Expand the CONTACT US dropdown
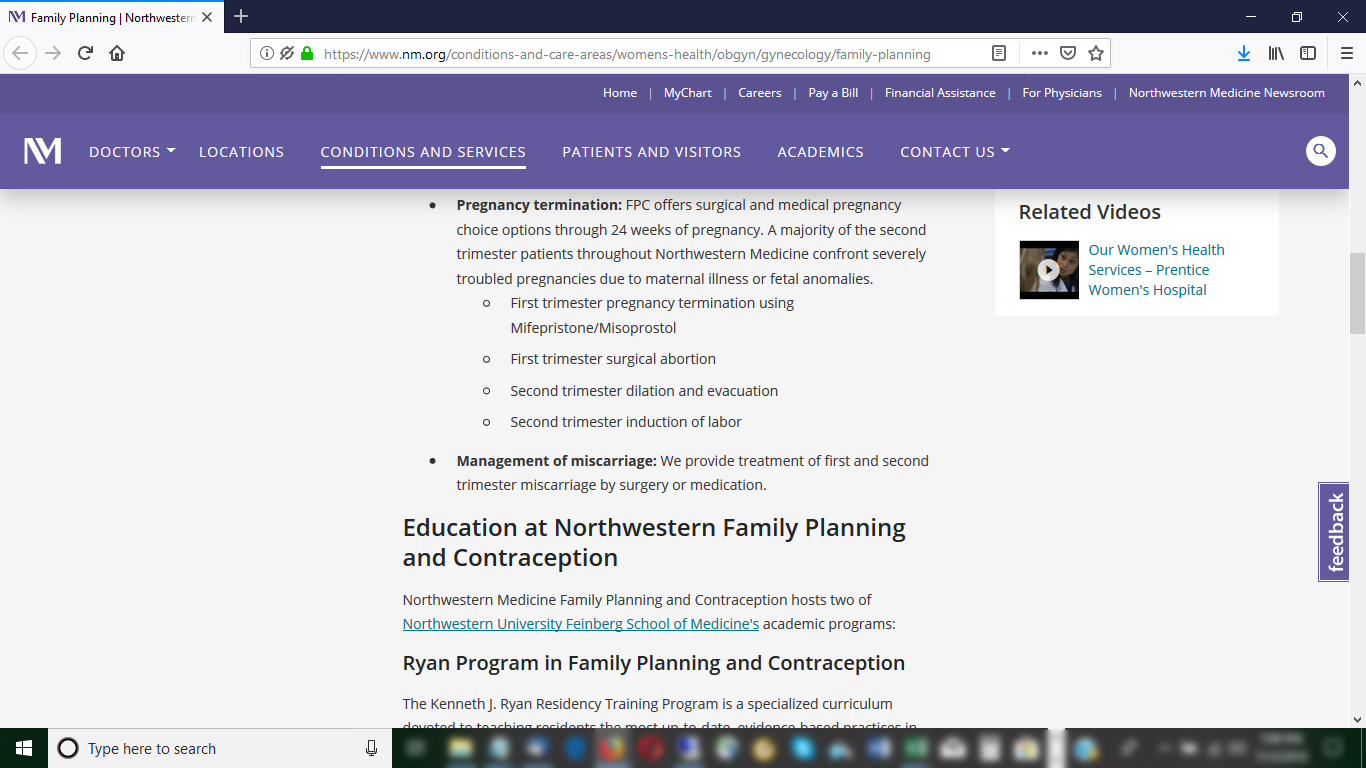The width and height of the screenshot is (1366, 768). tap(955, 152)
